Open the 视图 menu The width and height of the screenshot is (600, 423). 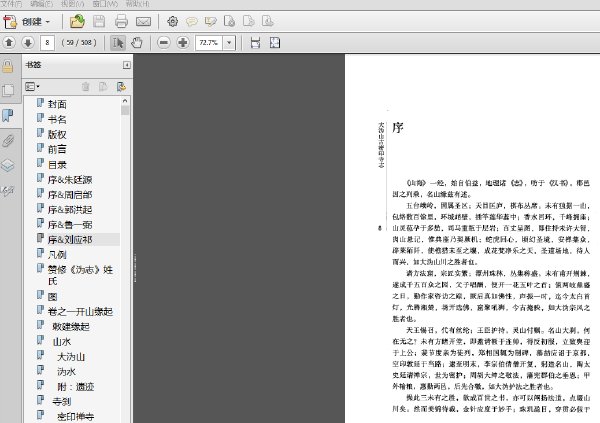pyautogui.click(x=72, y=4)
